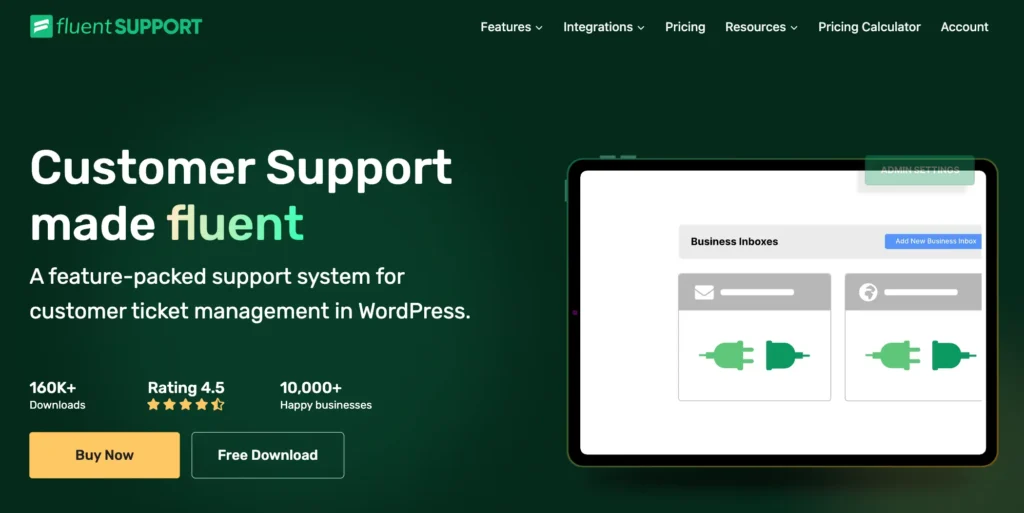
Task: Click the Downloads label
Action: (x=57, y=405)
